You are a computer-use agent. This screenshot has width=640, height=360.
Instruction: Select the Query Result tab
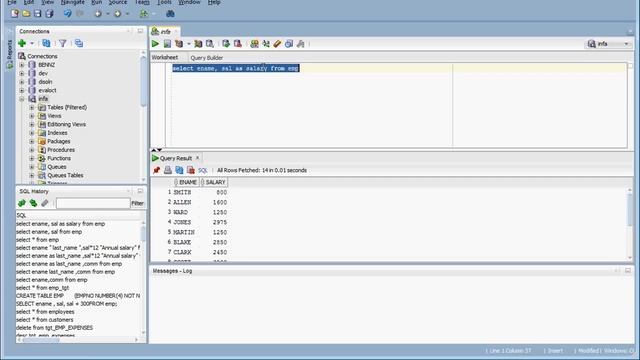[176, 158]
